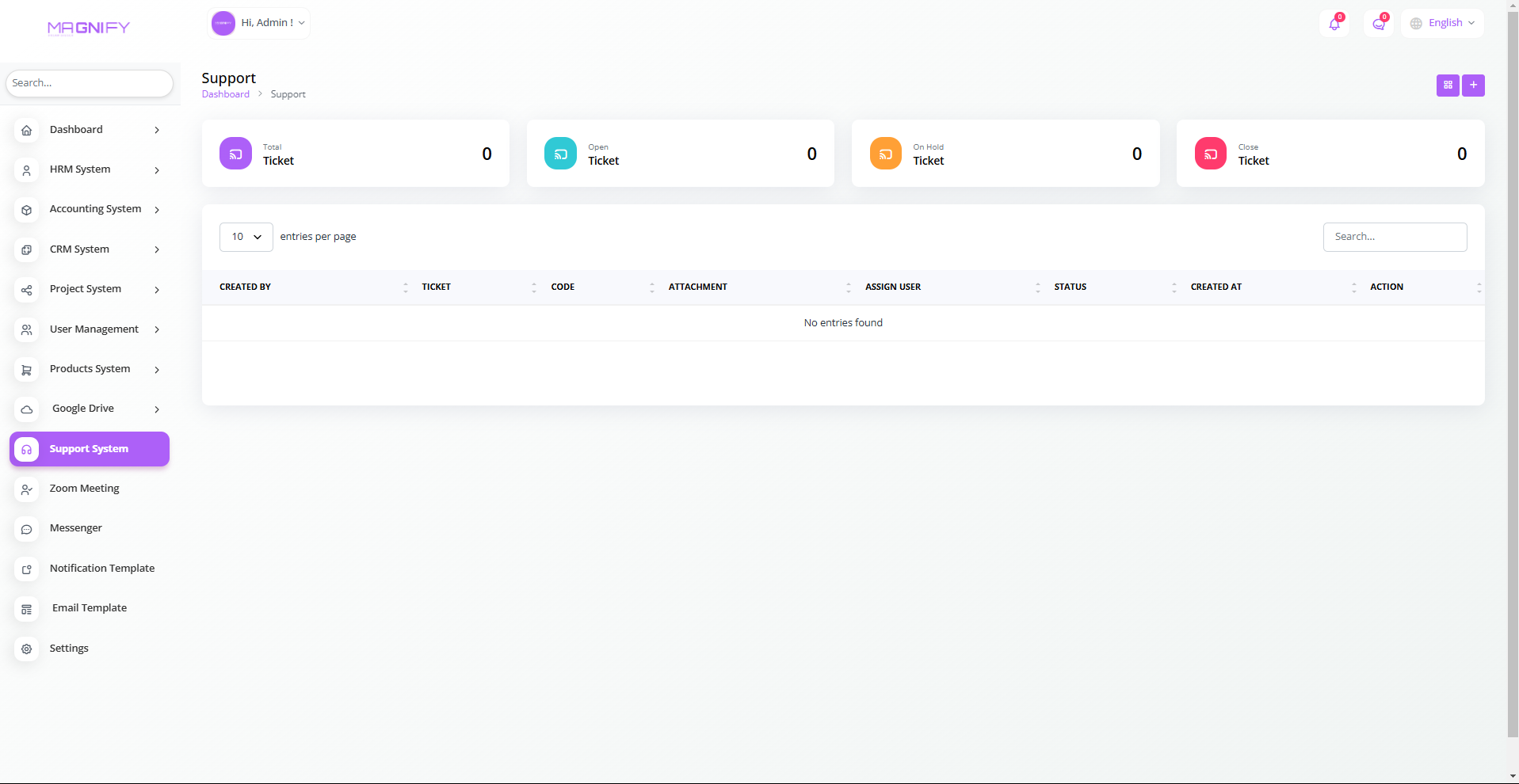Image resolution: width=1519 pixels, height=784 pixels.
Task: Click the sidebar Search field
Action: point(90,83)
